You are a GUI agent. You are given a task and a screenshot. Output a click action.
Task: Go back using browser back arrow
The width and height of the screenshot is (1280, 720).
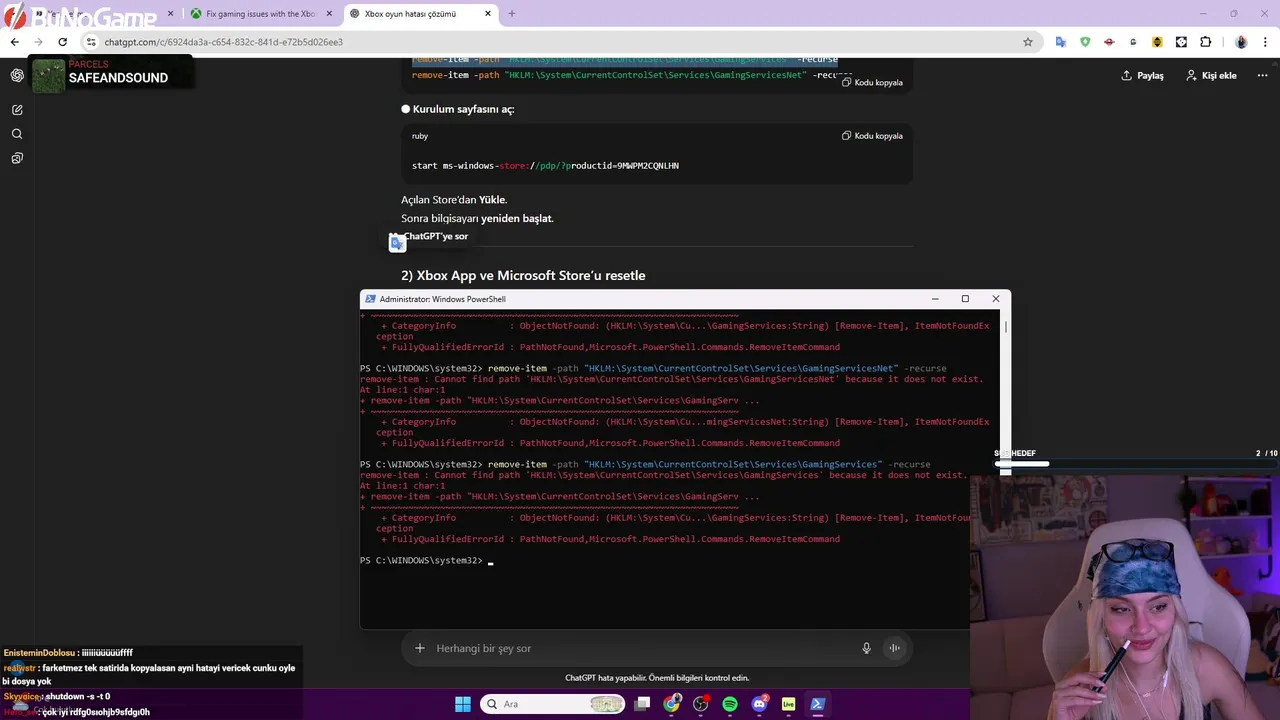14,42
